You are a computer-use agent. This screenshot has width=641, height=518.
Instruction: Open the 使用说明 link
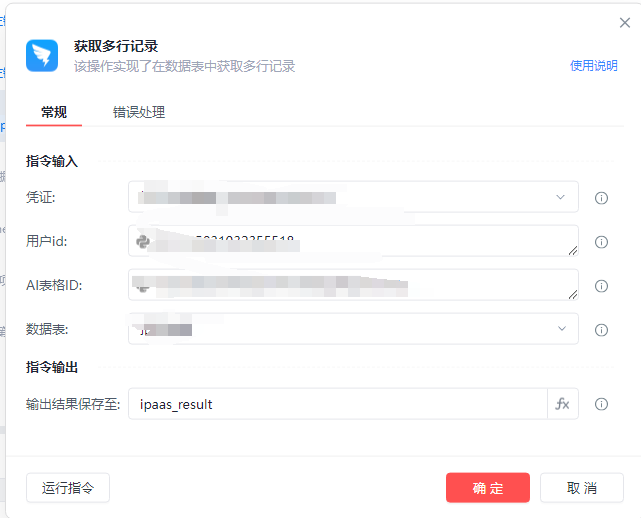(593, 66)
